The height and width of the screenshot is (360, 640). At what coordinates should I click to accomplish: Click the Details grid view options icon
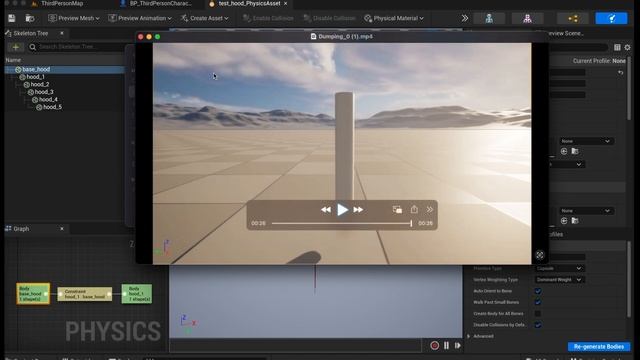coord(617,47)
